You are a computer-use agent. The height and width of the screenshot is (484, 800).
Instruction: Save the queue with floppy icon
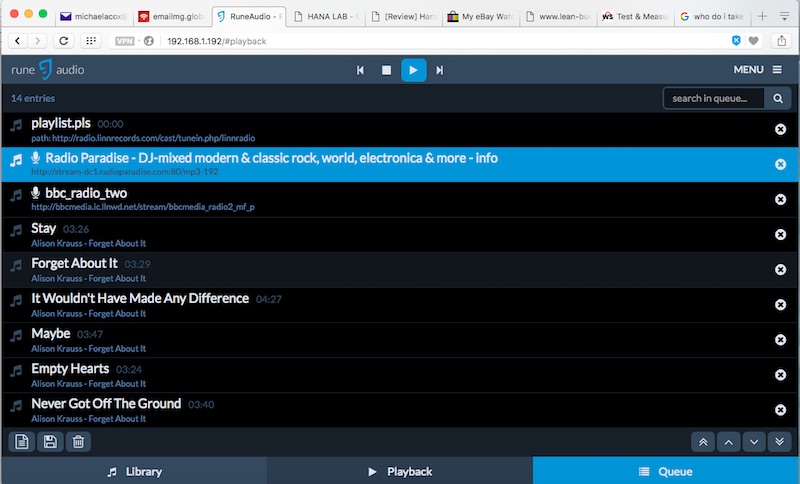pyautogui.click(x=50, y=442)
